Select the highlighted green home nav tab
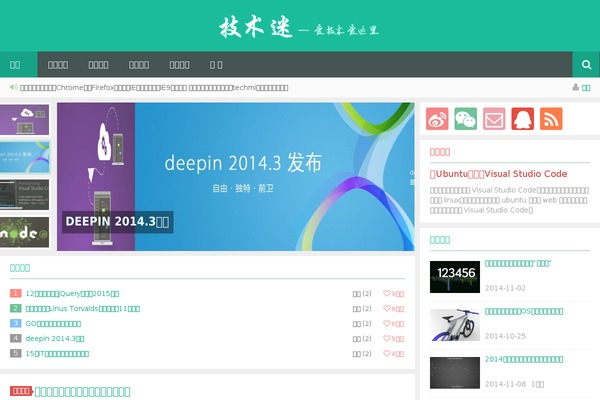The width and height of the screenshot is (600, 400). (x=19, y=64)
